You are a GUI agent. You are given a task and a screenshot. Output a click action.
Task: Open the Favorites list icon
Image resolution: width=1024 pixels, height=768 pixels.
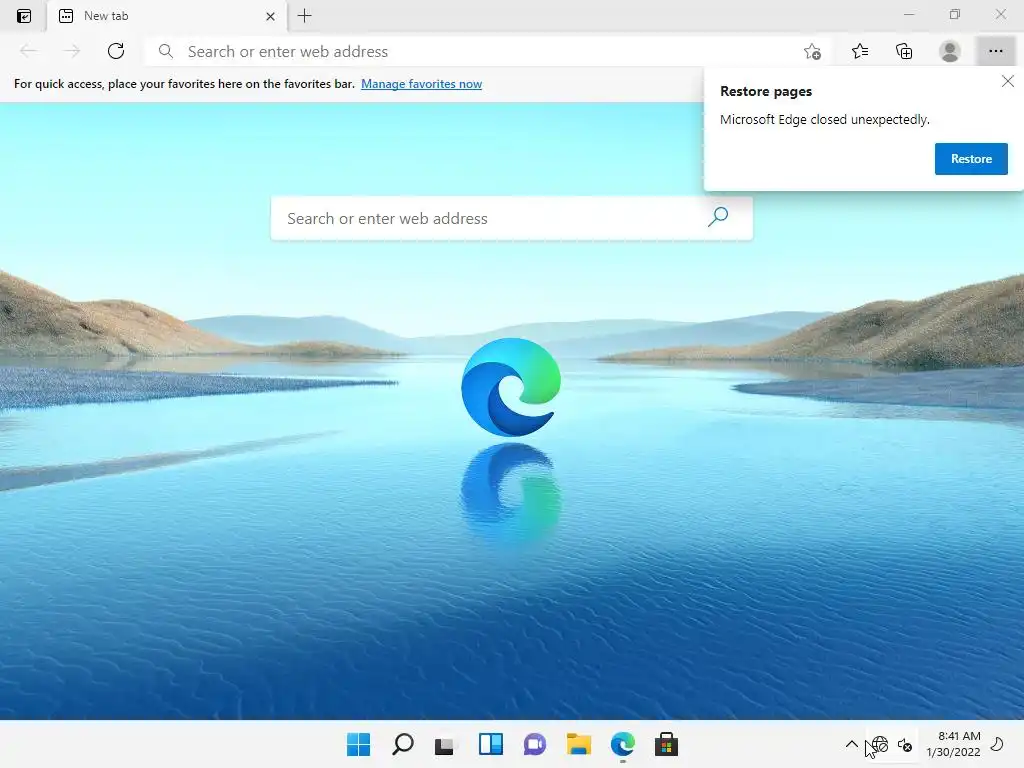(860, 51)
